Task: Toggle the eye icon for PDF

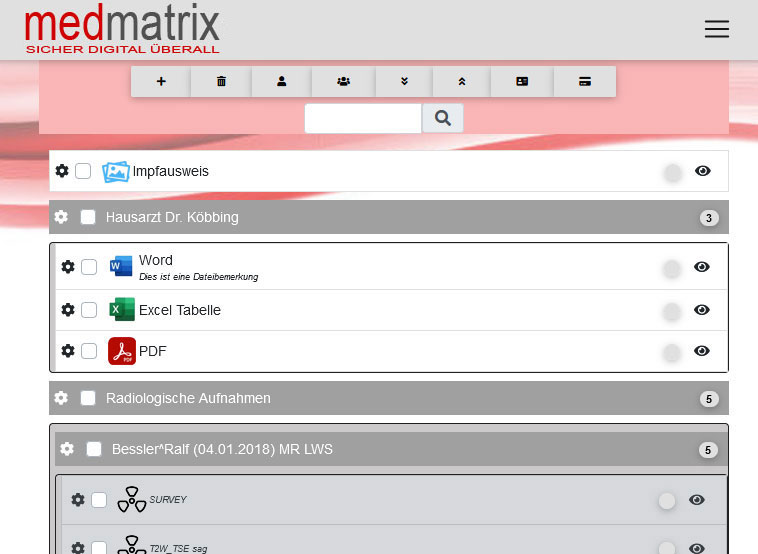Action: (x=702, y=351)
